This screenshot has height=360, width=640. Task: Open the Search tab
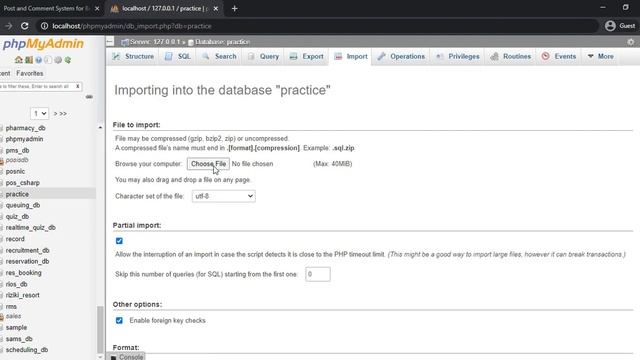220,56
